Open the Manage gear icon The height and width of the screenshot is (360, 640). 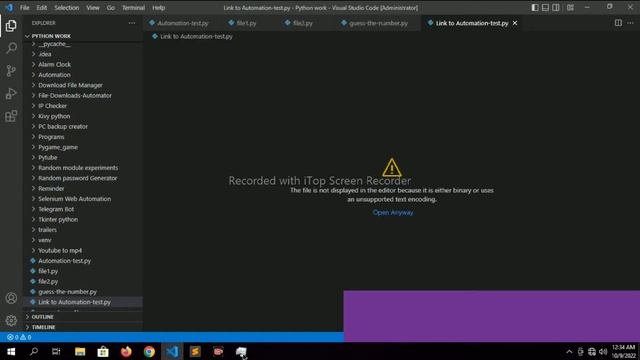coord(11,320)
